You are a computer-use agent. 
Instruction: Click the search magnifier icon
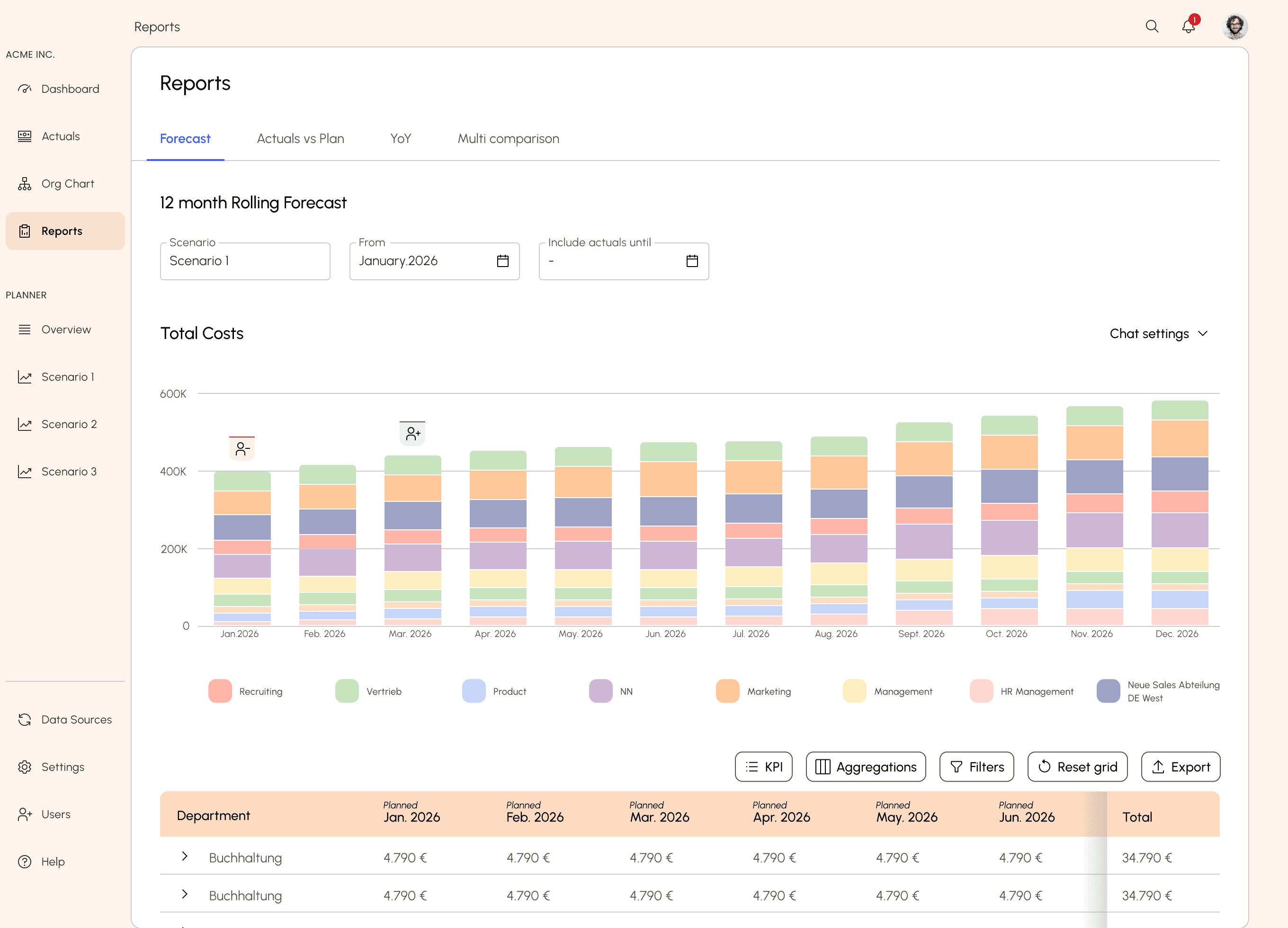[1152, 26]
